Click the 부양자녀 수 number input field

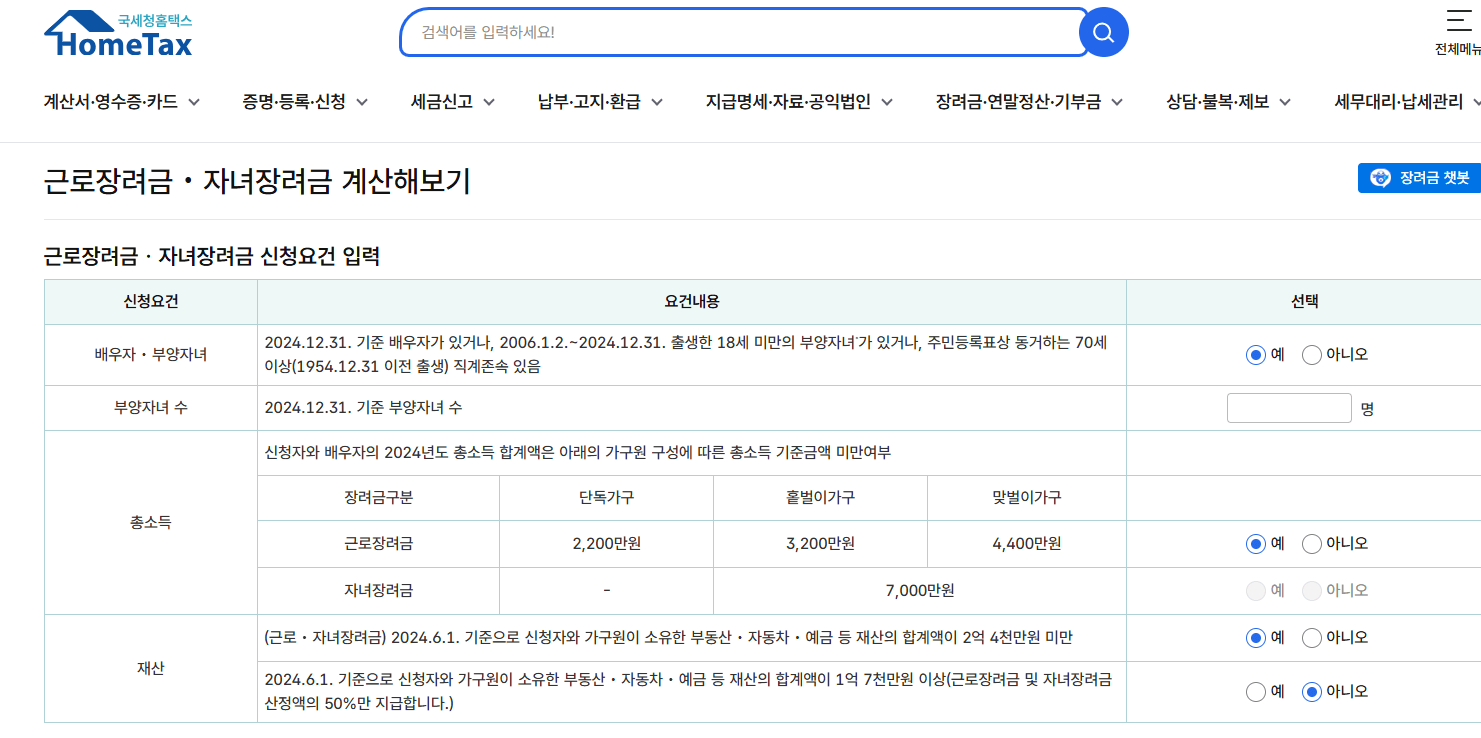(1289, 408)
